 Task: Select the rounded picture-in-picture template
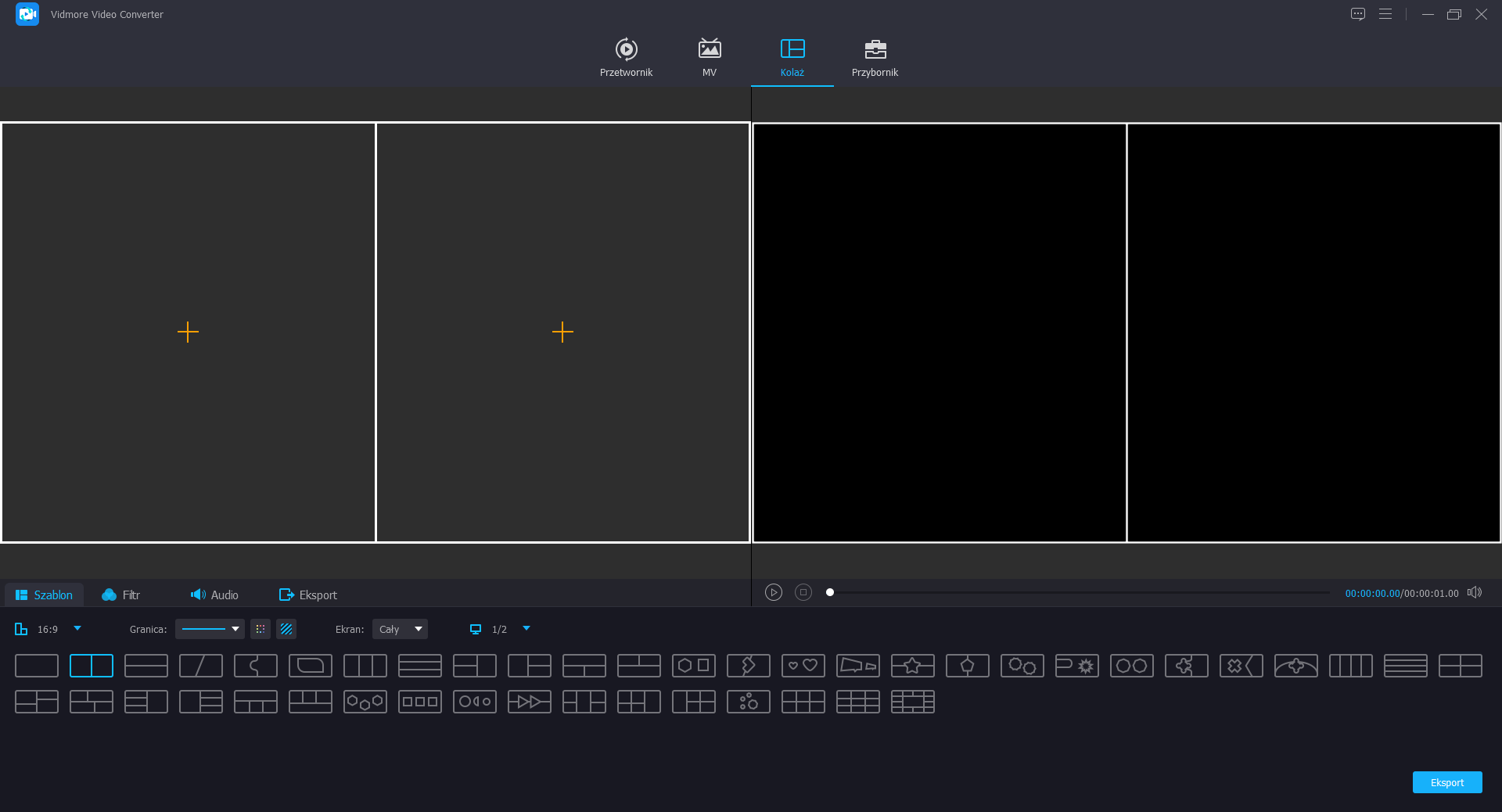(311, 666)
